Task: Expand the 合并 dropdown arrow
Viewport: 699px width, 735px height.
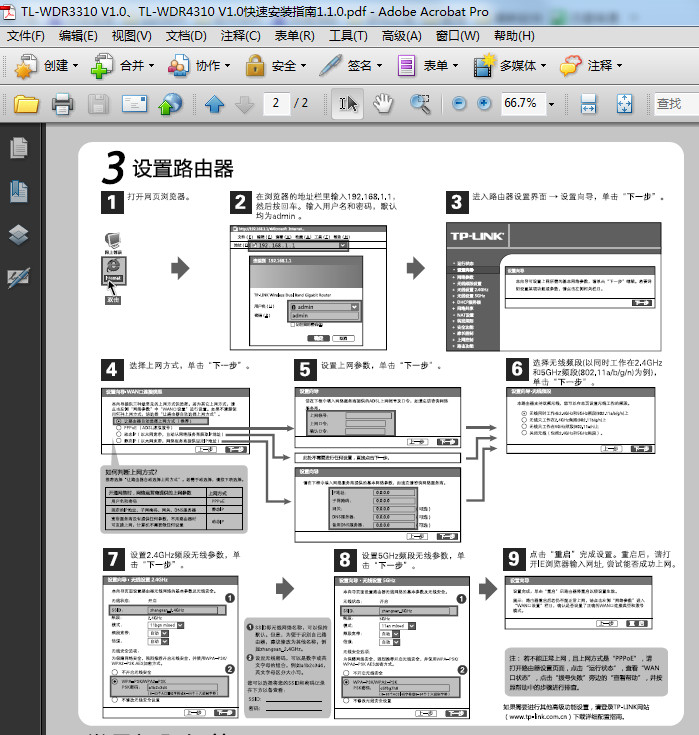Action: [151, 66]
